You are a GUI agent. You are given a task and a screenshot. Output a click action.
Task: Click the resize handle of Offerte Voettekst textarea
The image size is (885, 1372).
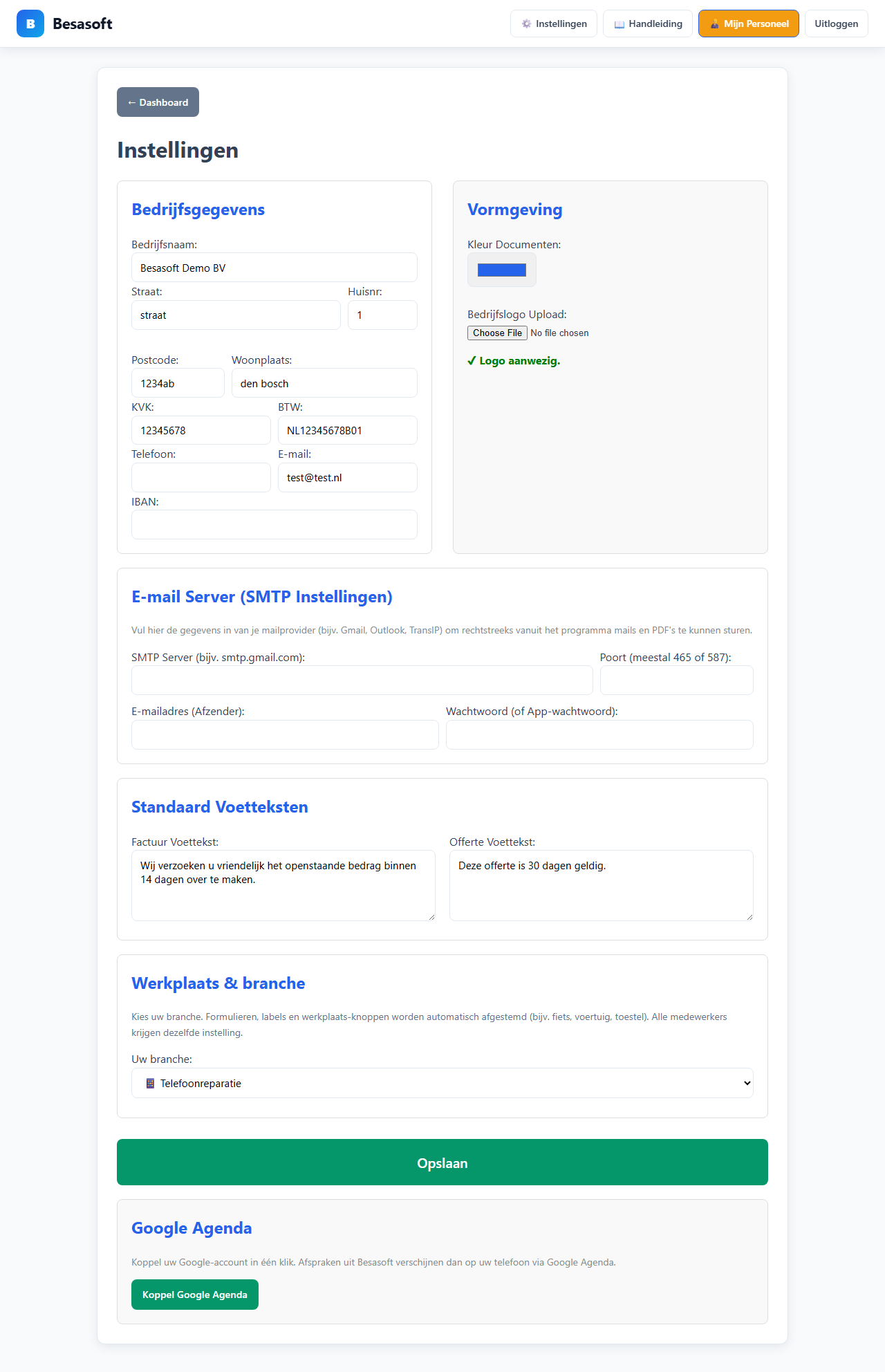[x=749, y=917]
